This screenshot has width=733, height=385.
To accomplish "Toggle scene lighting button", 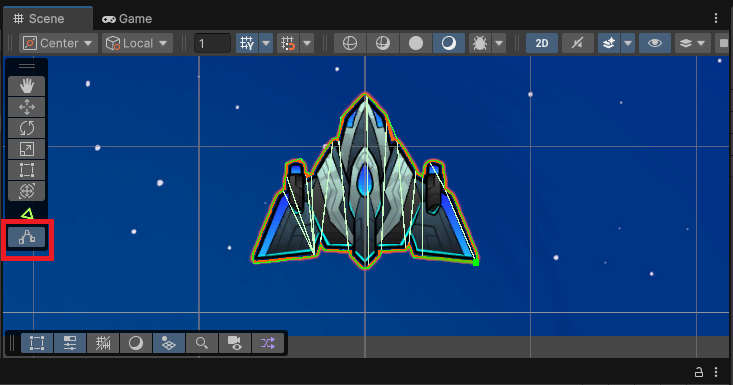I will click(578, 43).
